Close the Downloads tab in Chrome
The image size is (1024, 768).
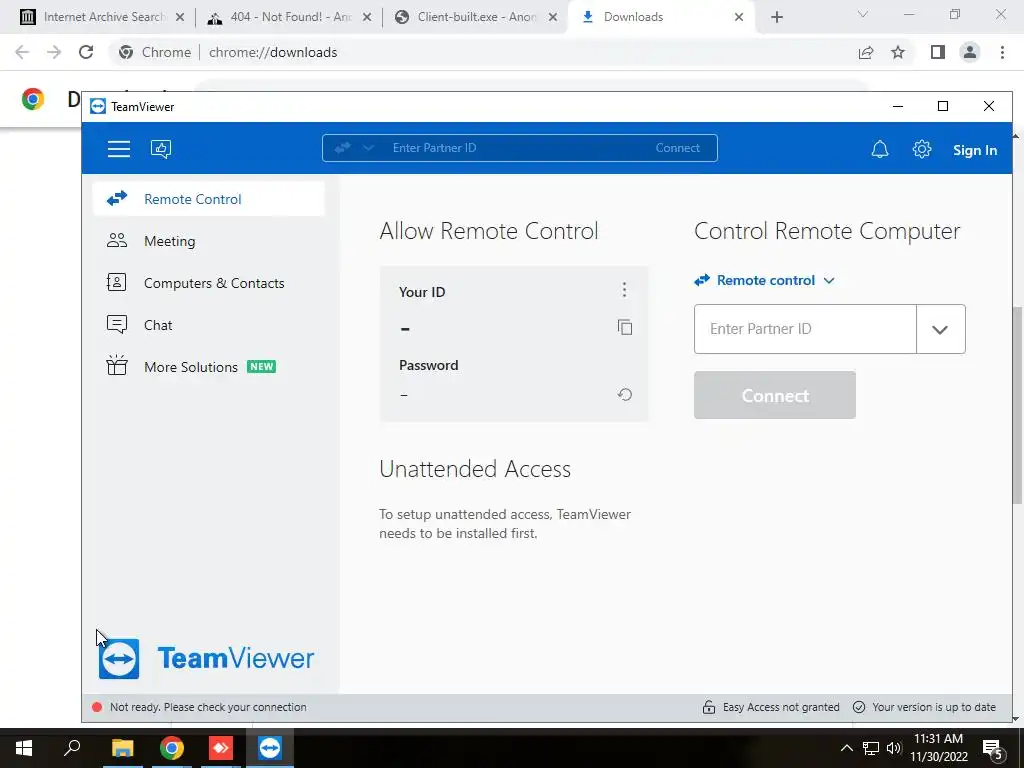click(x=739, y=17)
